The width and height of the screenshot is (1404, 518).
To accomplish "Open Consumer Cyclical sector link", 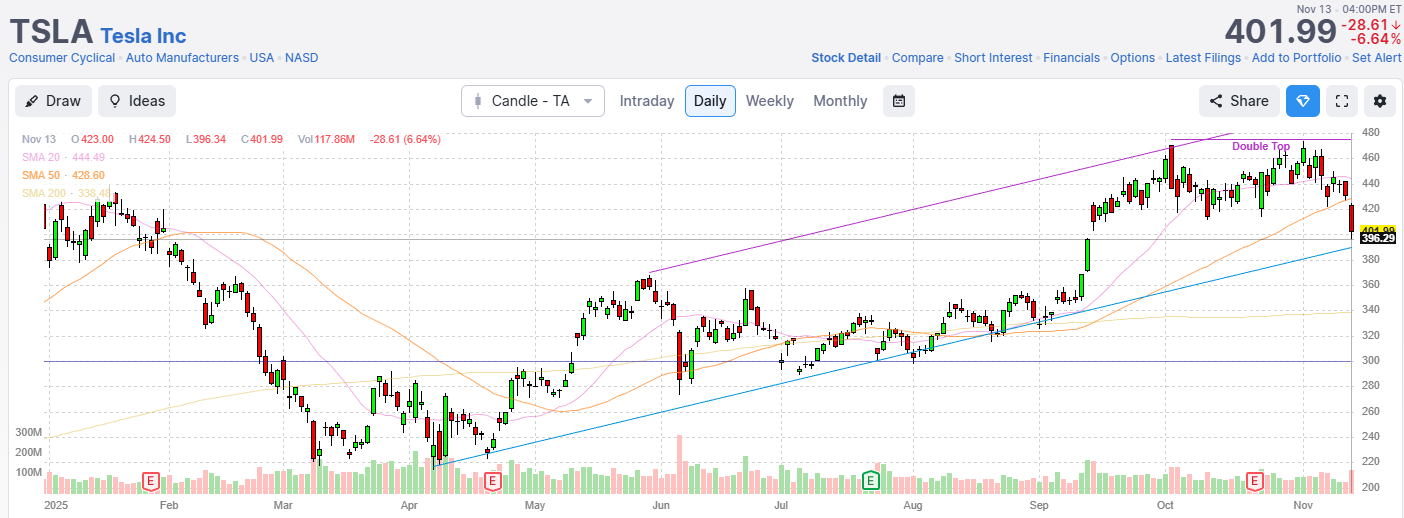I will pos(63,58).
